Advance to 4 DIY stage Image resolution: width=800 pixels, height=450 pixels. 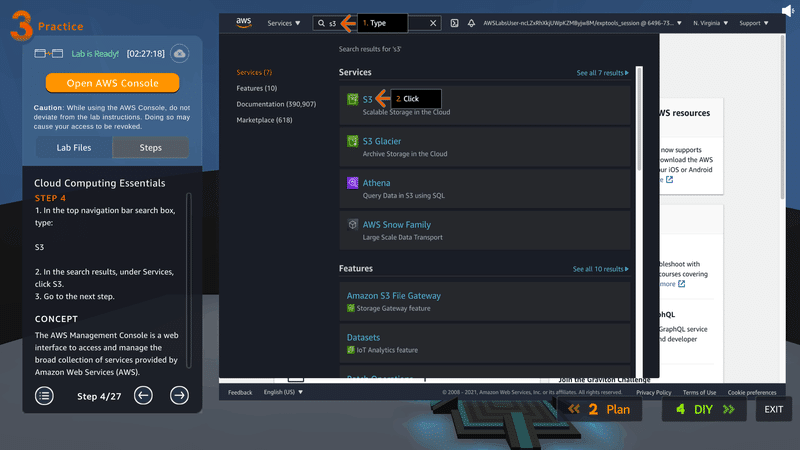point(704,409)
